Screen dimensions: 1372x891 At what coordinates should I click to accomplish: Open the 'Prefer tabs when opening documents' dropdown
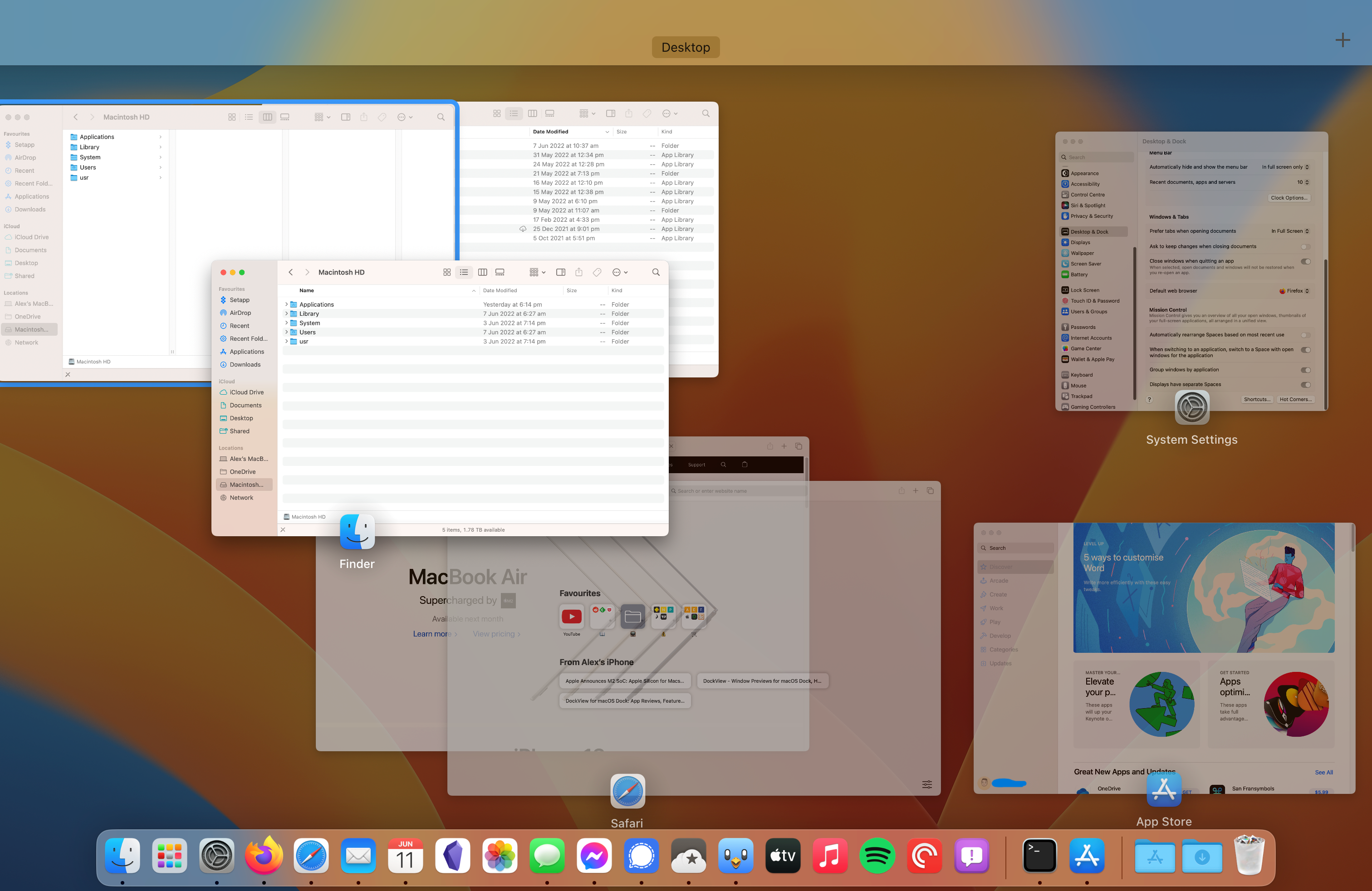click(1289, 230)
